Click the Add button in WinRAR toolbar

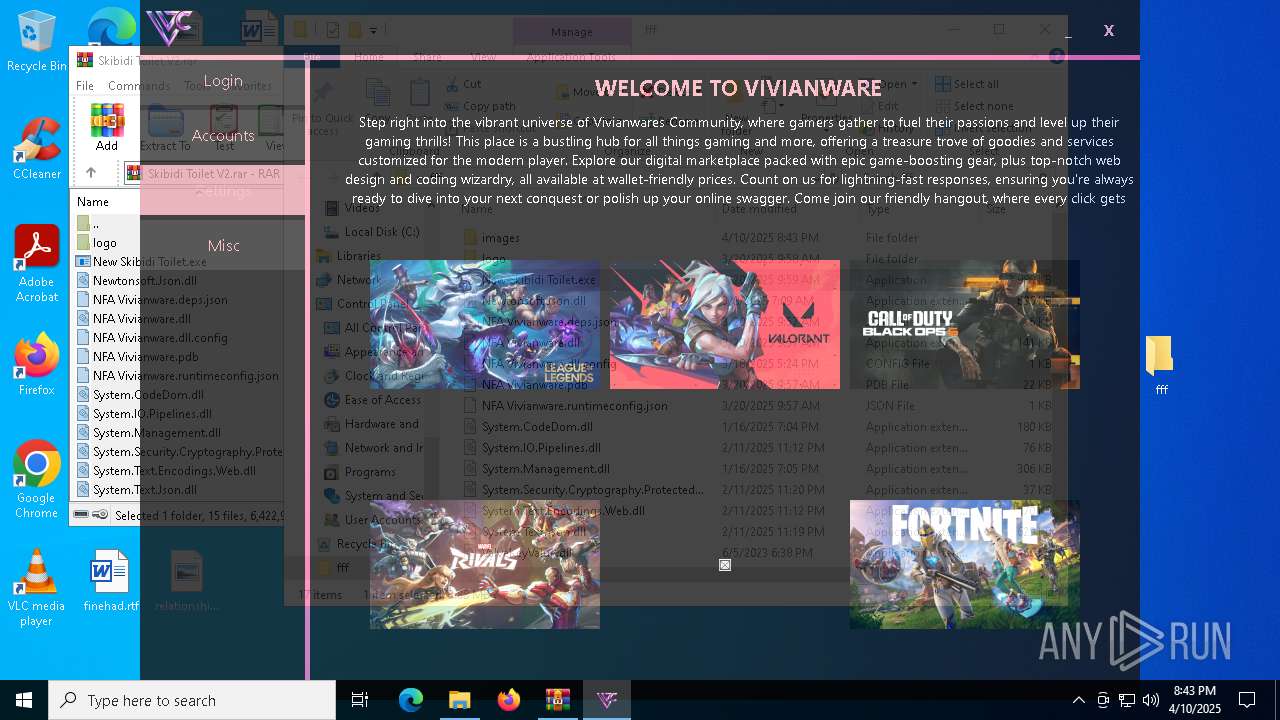[107, 127]
